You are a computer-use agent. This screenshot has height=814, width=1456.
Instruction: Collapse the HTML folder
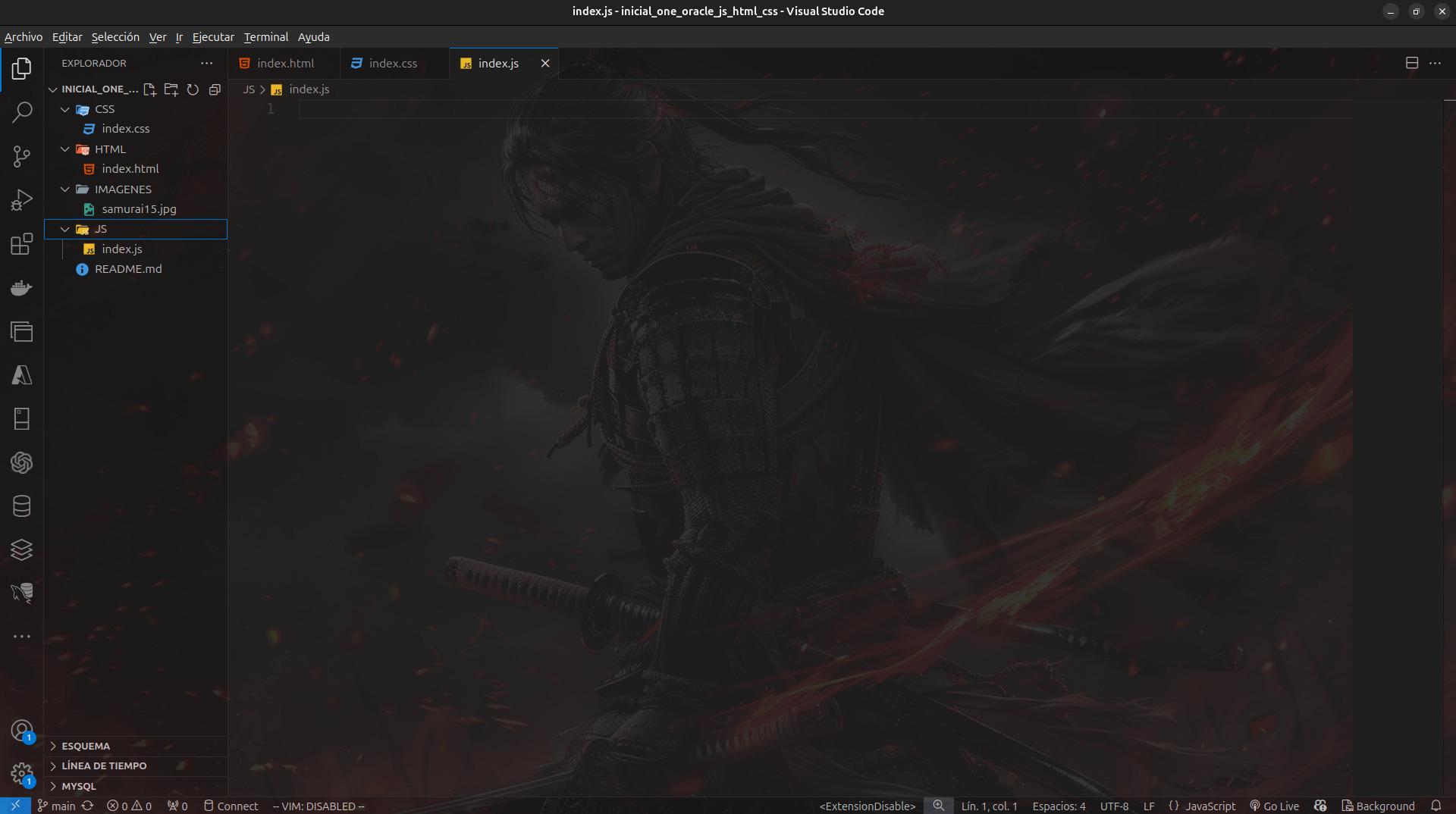65,149
